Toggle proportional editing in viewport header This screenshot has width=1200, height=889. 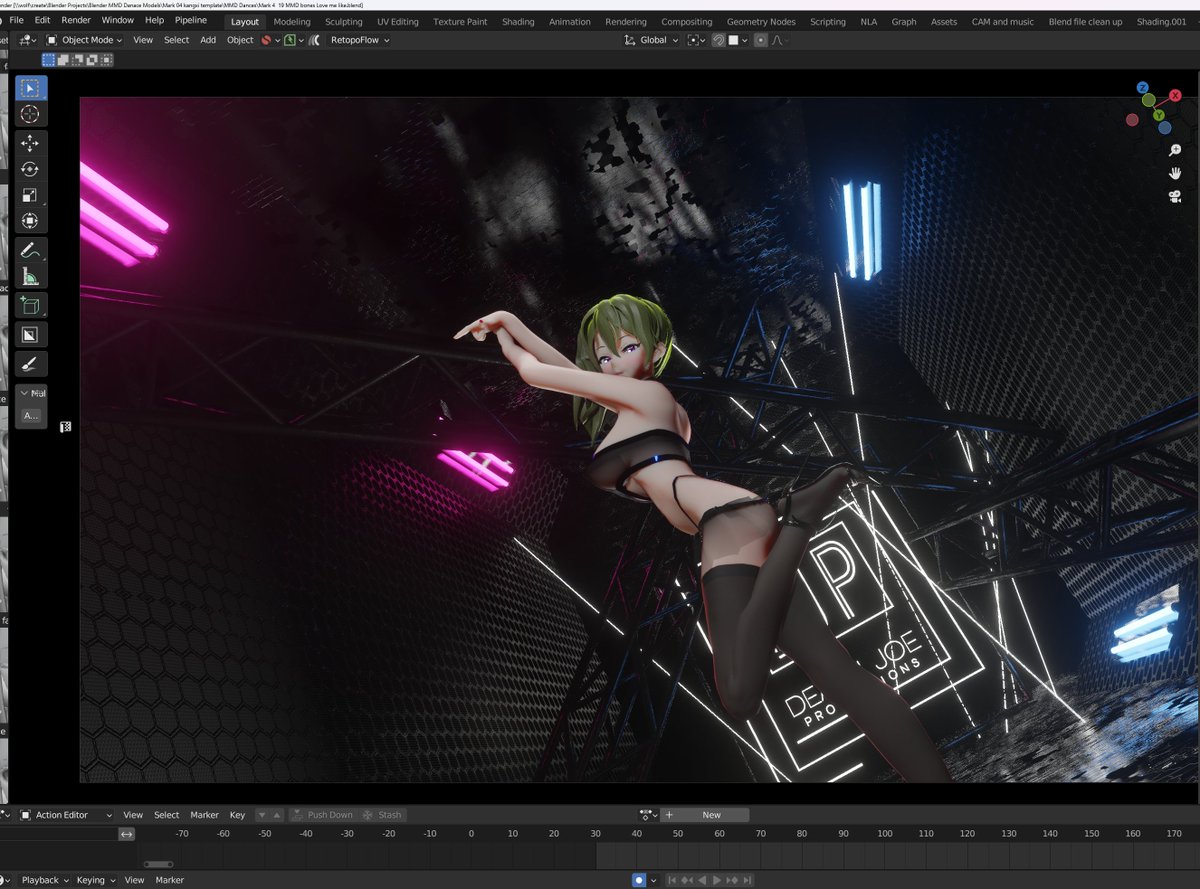(x=761, y=40)
